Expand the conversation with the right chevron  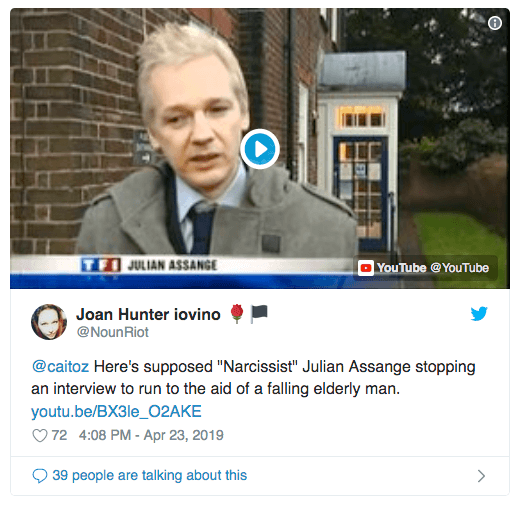point(481,476)
